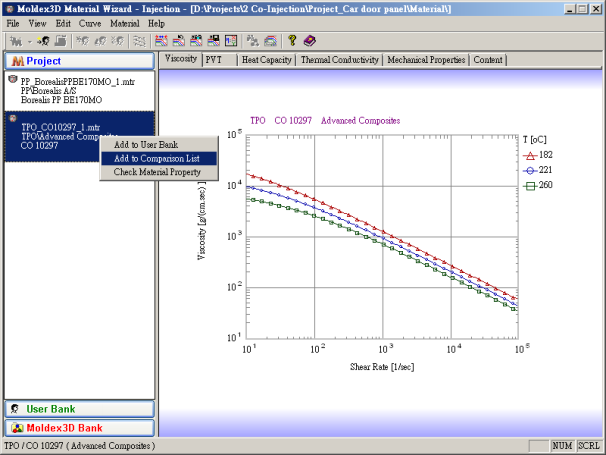Open the View menu
Image resolution: width=606 pixels, height=455 pixels.
[37, 24]
